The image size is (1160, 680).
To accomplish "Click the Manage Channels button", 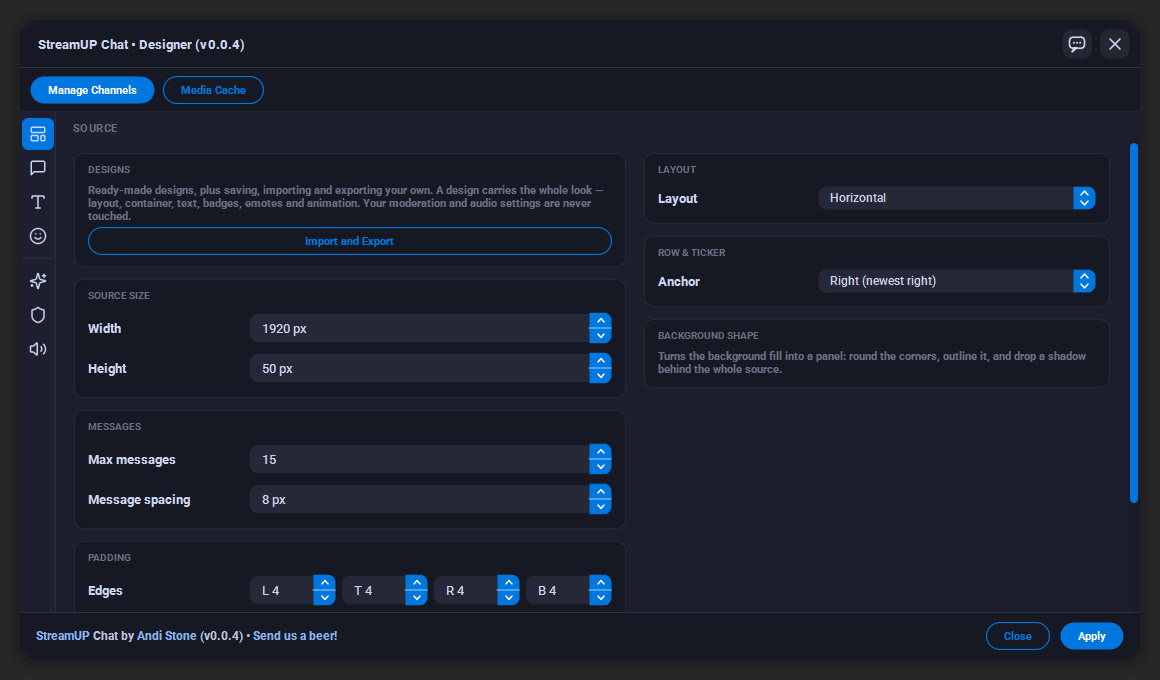I will 92,90.
